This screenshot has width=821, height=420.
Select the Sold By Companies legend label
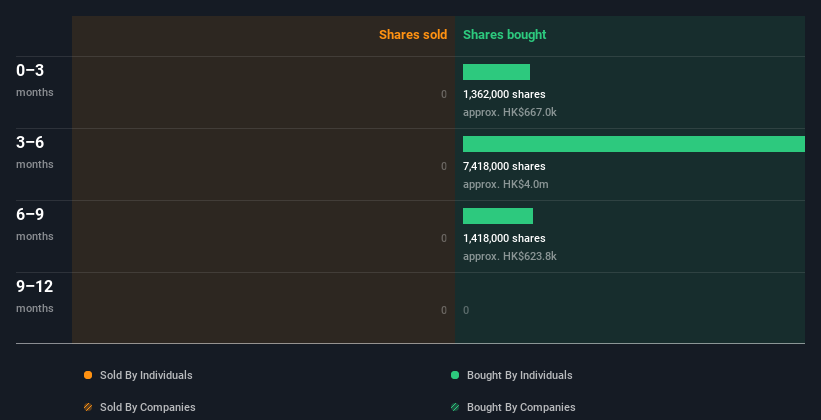coord(148,407)
